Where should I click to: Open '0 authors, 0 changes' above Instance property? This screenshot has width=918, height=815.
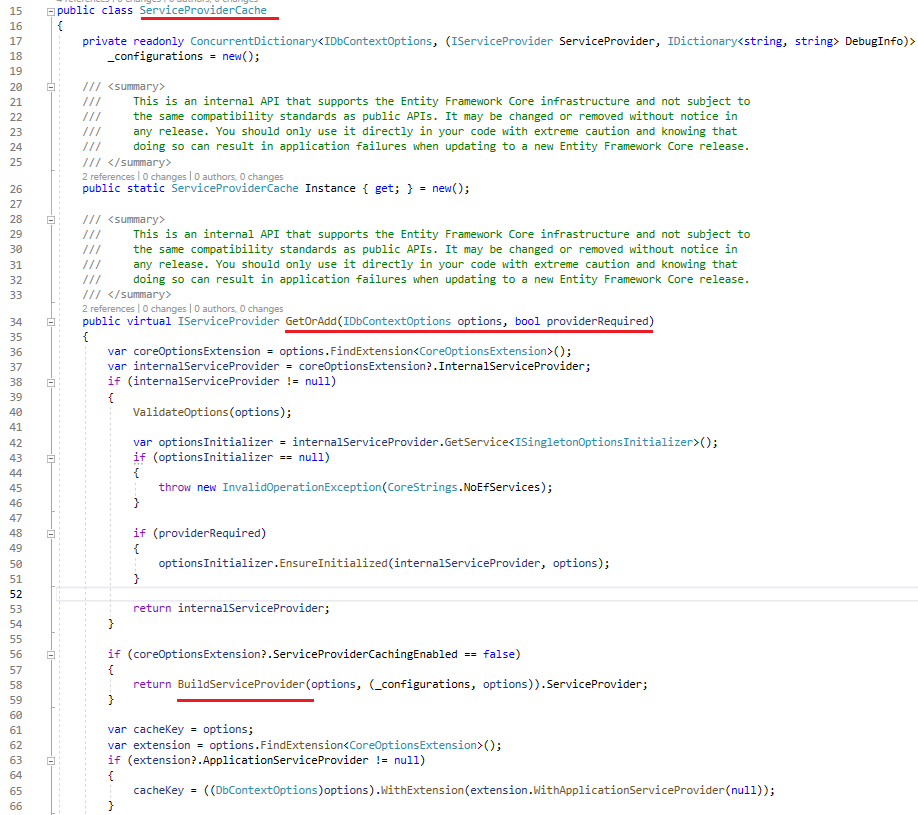pyautogui.click(x=238, y=177)
